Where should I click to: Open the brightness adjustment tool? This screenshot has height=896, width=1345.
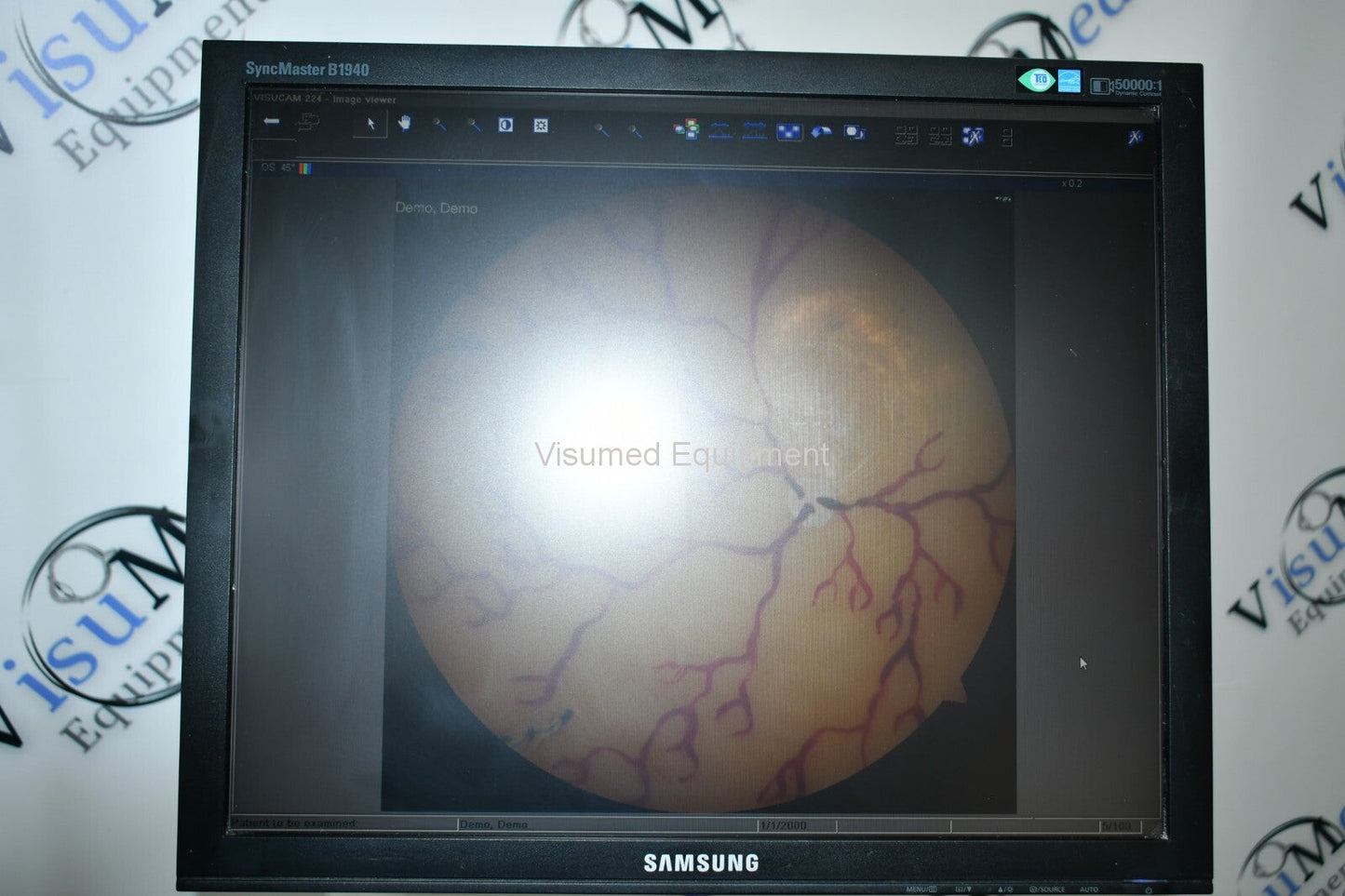[541, 126]
